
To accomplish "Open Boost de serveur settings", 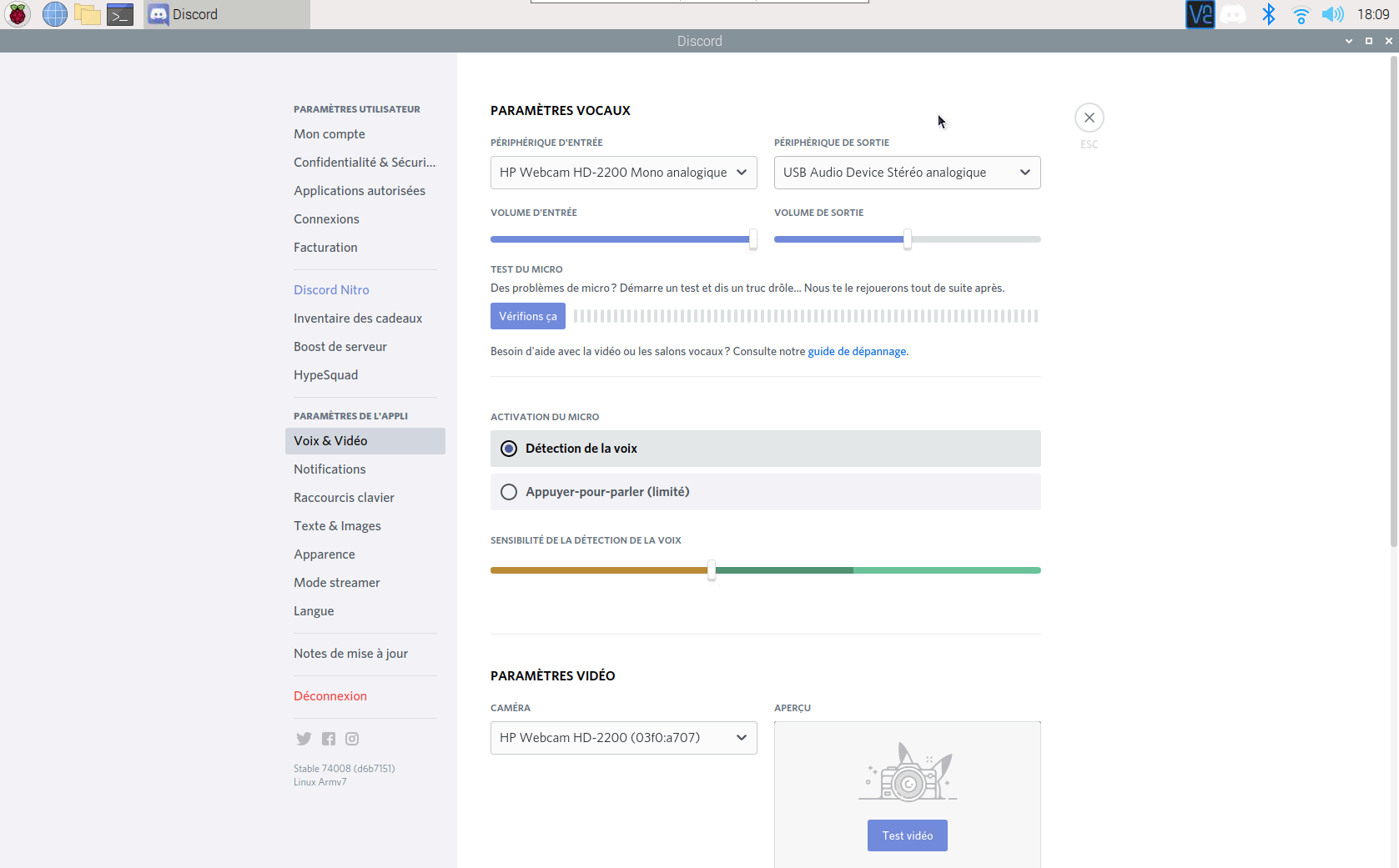I will [x=365, y=347].
